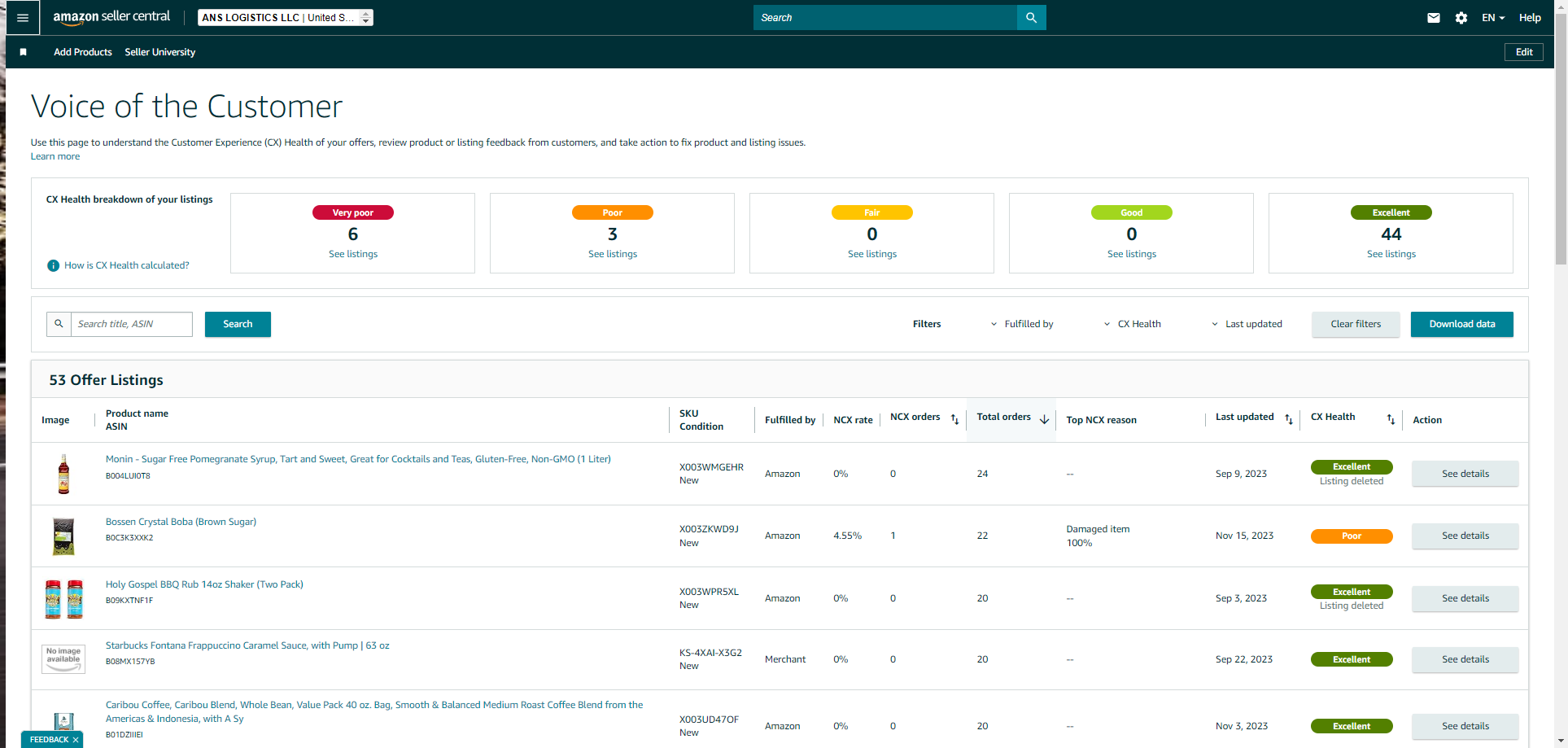The image size is (1568, 748).
Task: See details for Starbucks Fontana Caramel Sauce
Action: [x=1465, y=659]
